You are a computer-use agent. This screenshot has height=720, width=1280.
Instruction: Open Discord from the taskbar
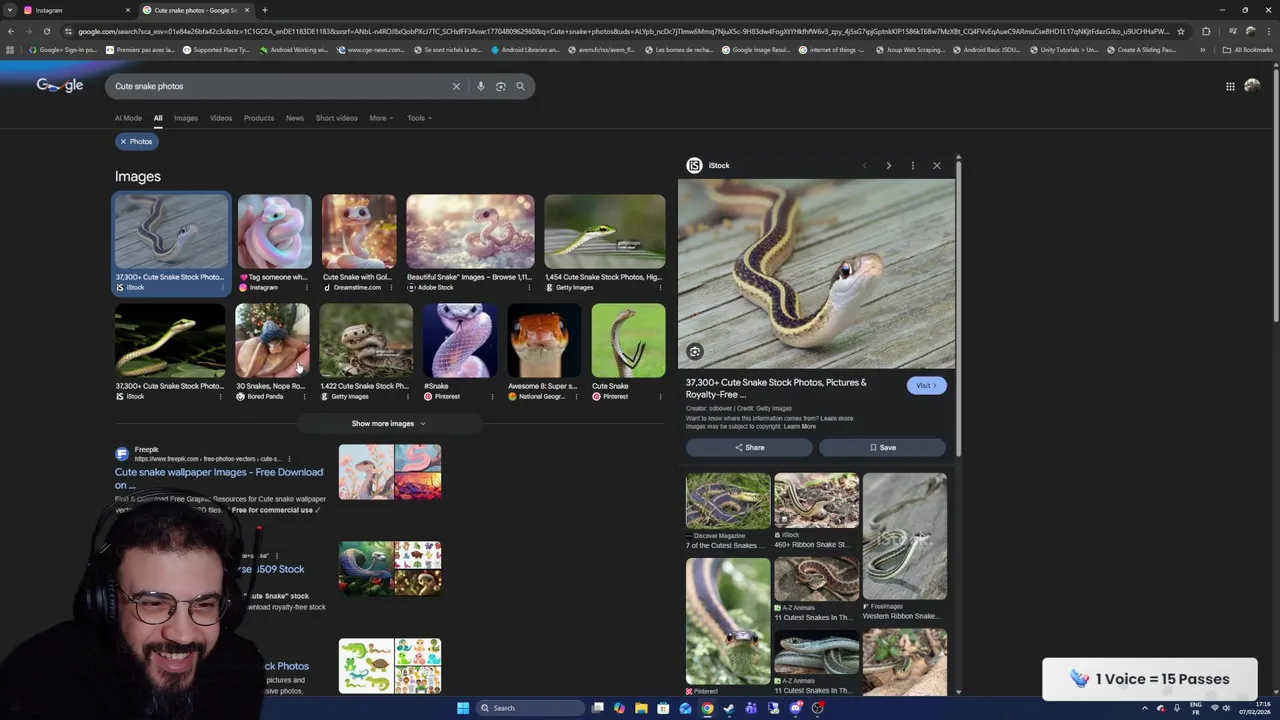(x=795, y=708)
